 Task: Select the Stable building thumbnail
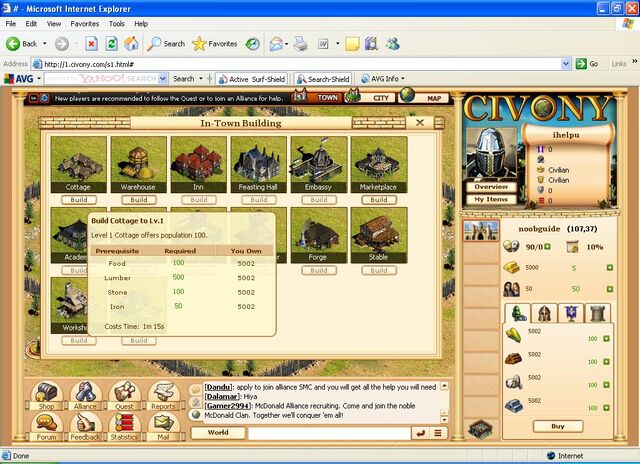click(x=379, y=235)
